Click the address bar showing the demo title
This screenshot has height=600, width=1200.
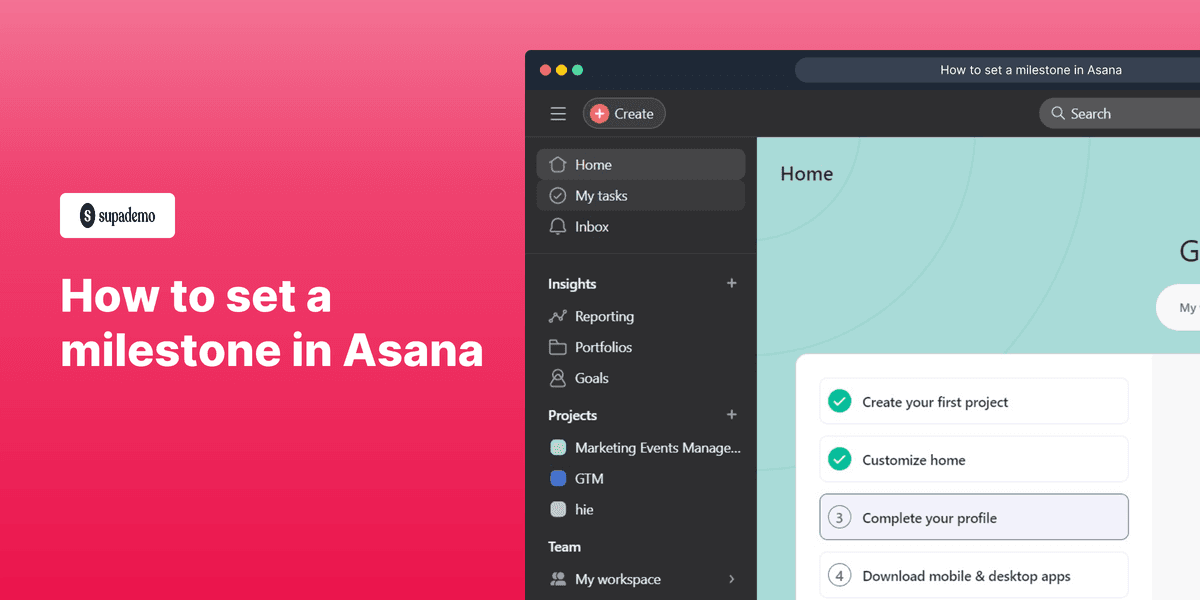click(1031, 69)
